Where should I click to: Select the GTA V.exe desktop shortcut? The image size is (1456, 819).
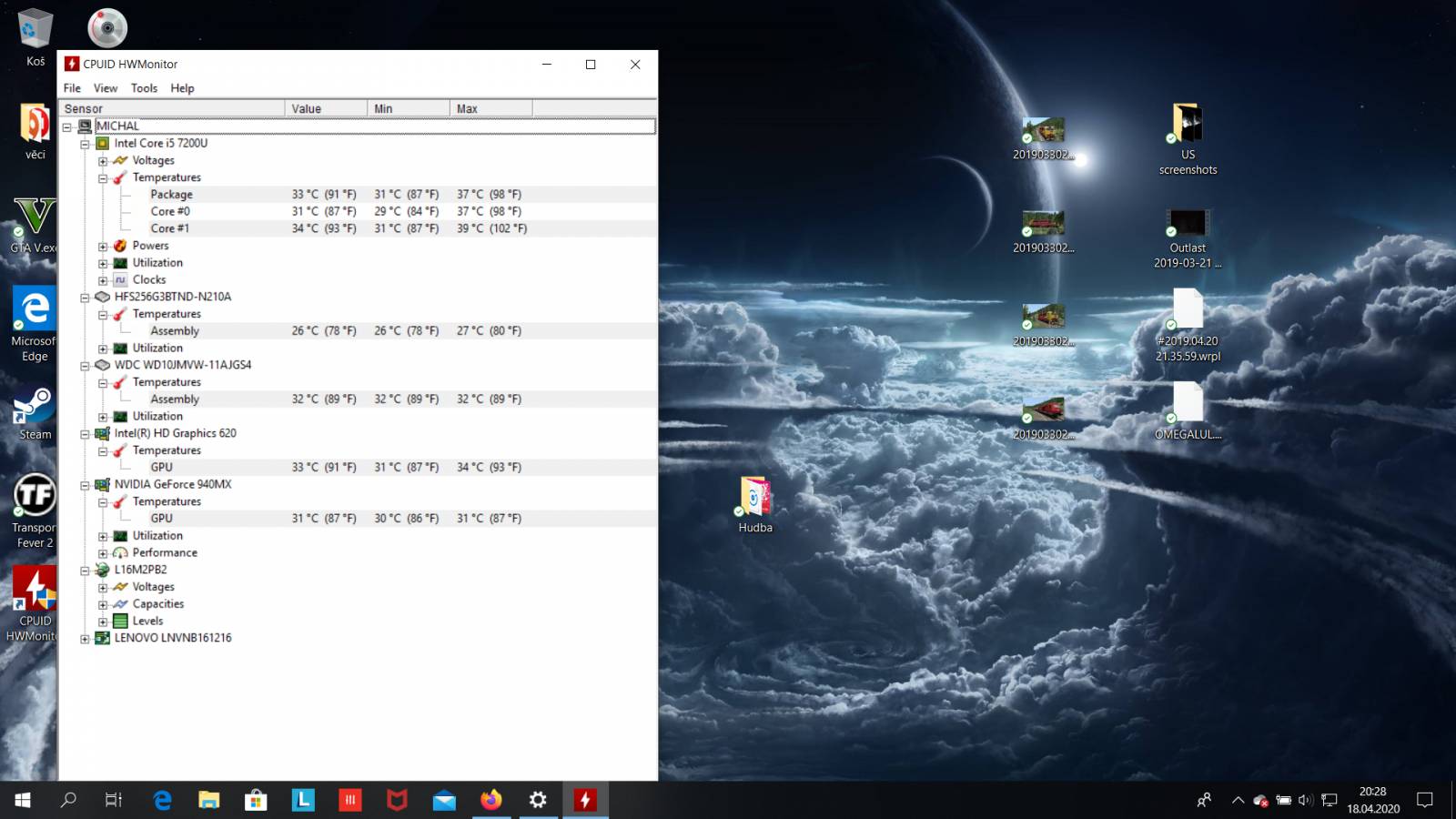pyautogui.click(x=34, y=225)
